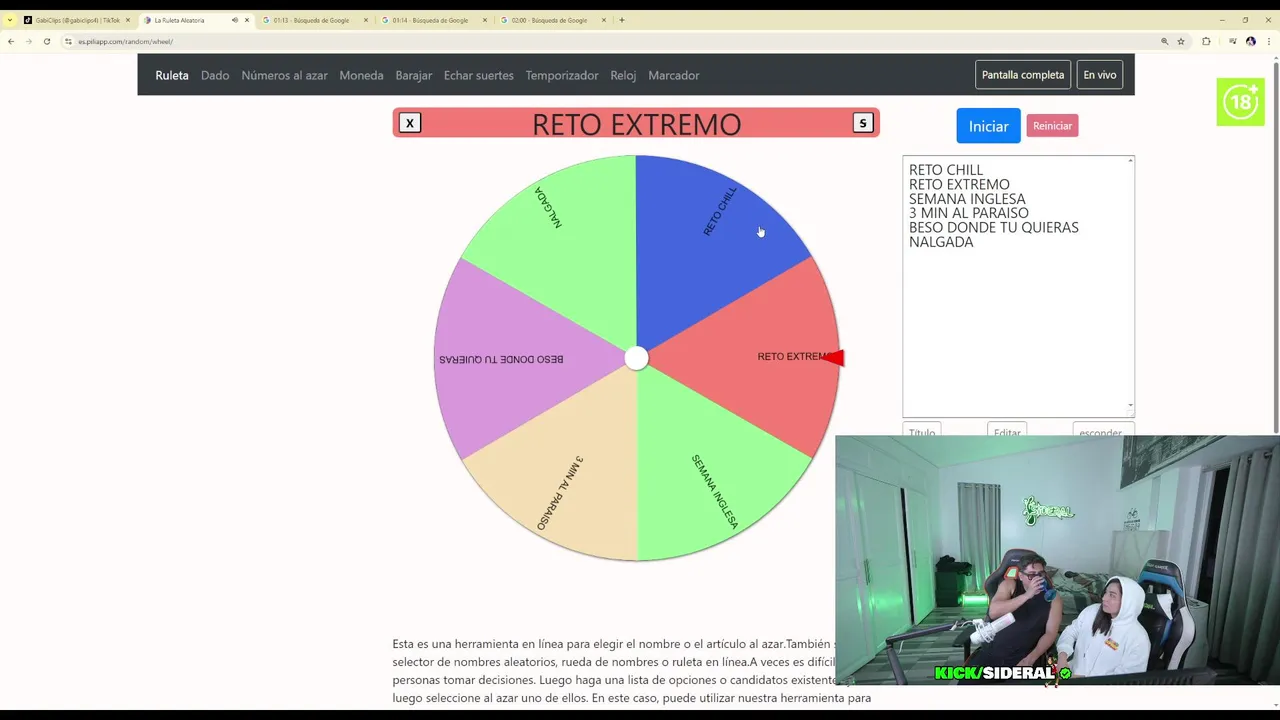
Task: Open the media control icon in toolbar
Action: 1232,41
